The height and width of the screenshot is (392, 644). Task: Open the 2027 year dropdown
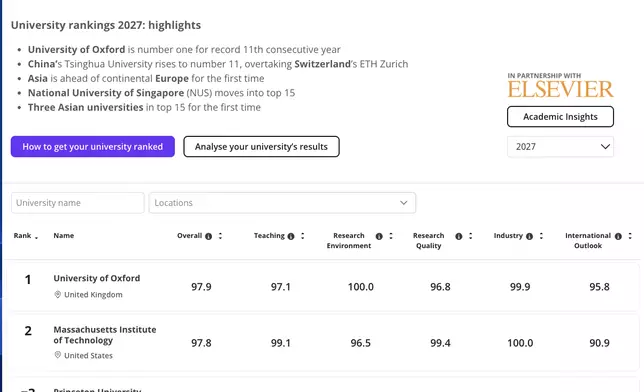[x=560, y=147]
